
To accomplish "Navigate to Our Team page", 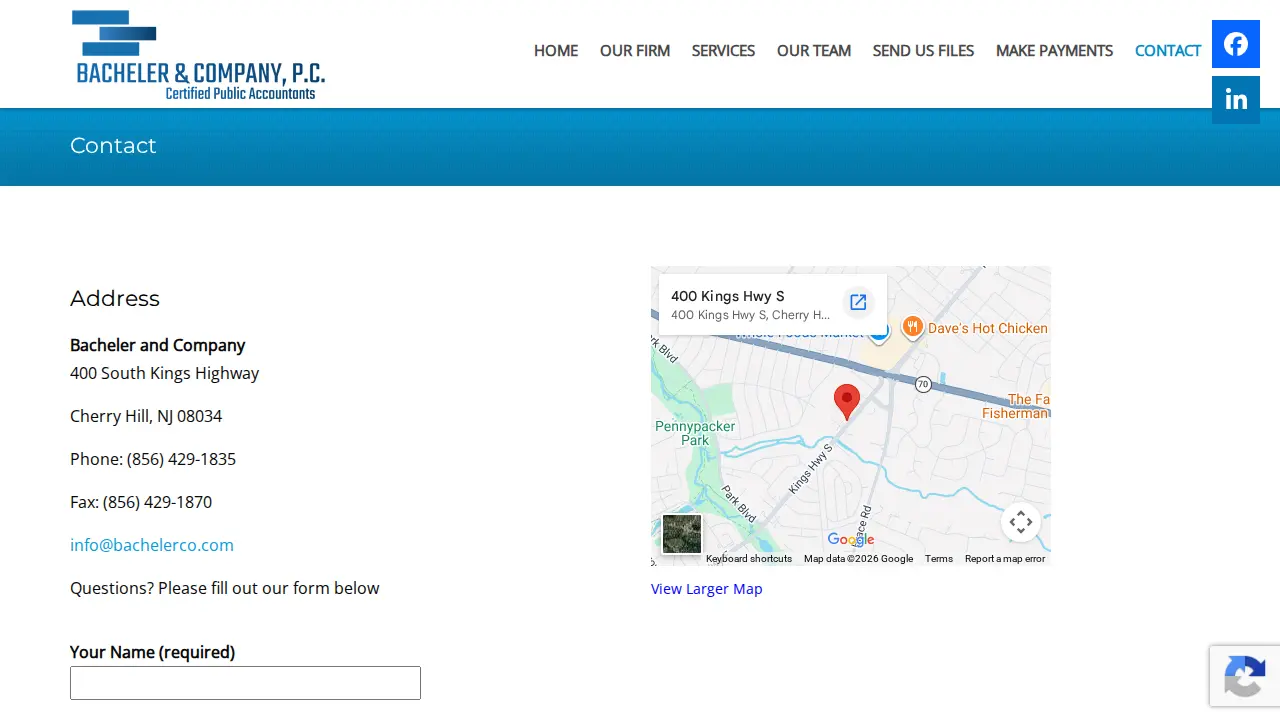I will point(814,50).
